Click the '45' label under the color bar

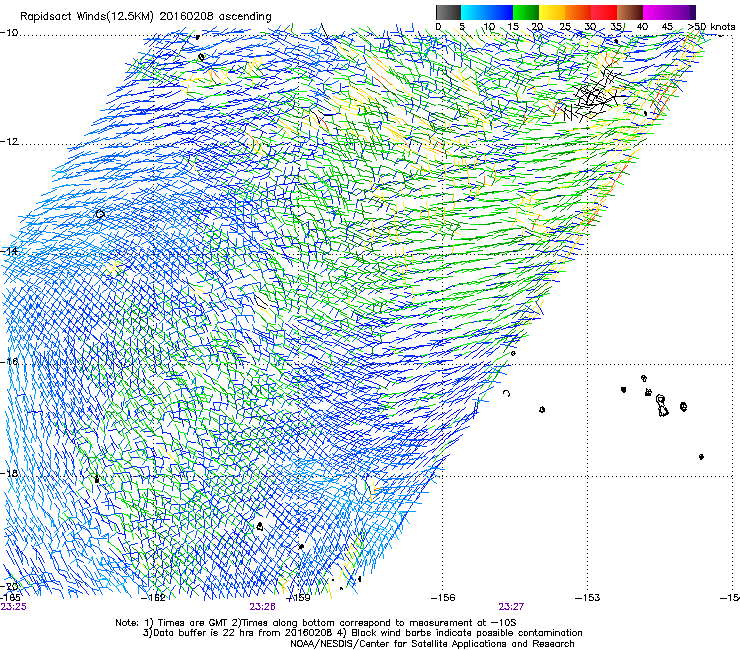[667, 26]
